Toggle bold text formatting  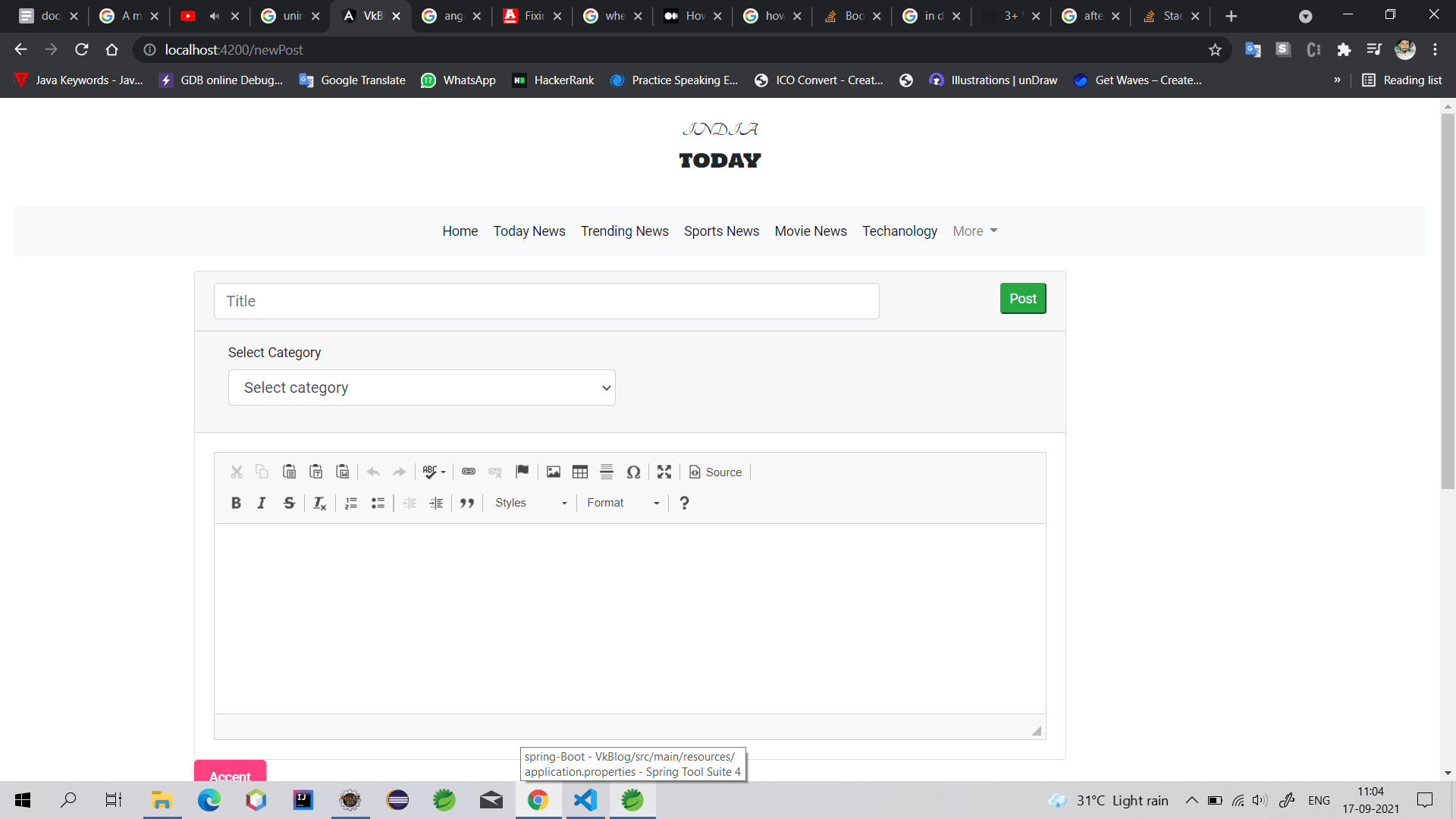point(236,503)
